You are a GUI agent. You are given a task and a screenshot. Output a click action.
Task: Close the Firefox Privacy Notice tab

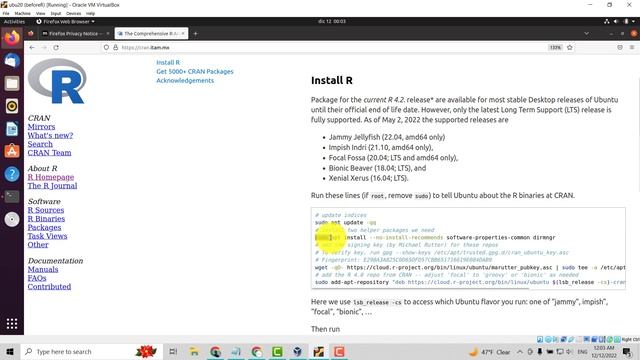[108, 33]
